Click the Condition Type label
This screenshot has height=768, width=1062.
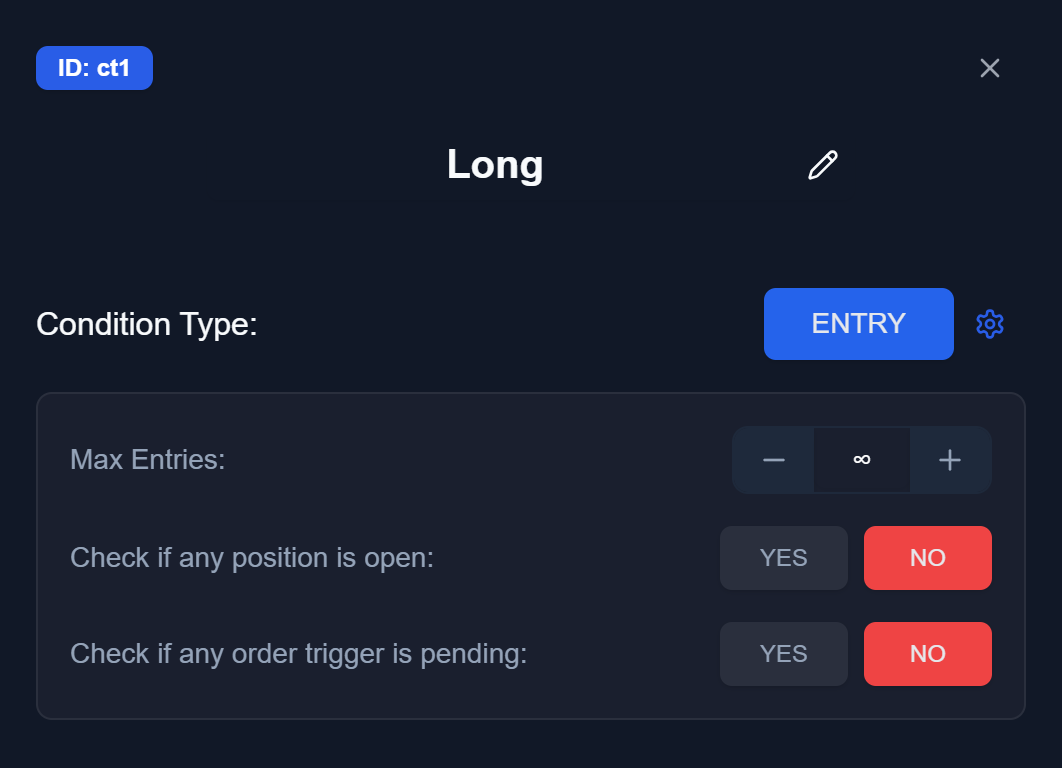pyautogui.click(x=147, y=324)
